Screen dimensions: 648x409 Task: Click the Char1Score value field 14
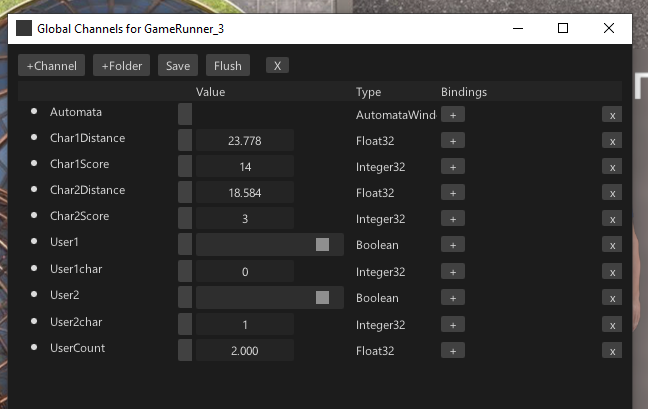tap(245, 166)
